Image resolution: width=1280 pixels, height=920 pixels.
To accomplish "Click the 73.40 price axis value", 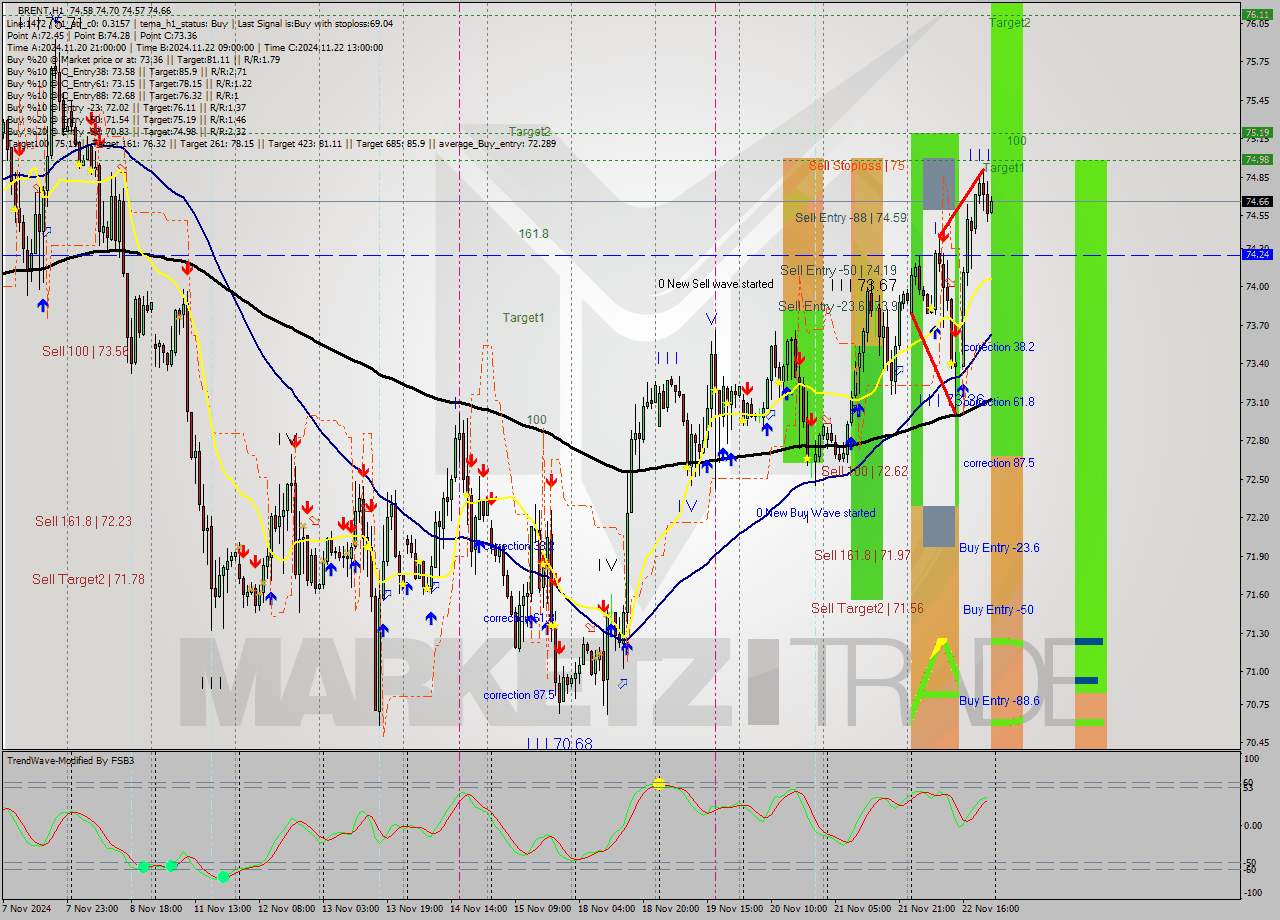I will click(1257, 364).
